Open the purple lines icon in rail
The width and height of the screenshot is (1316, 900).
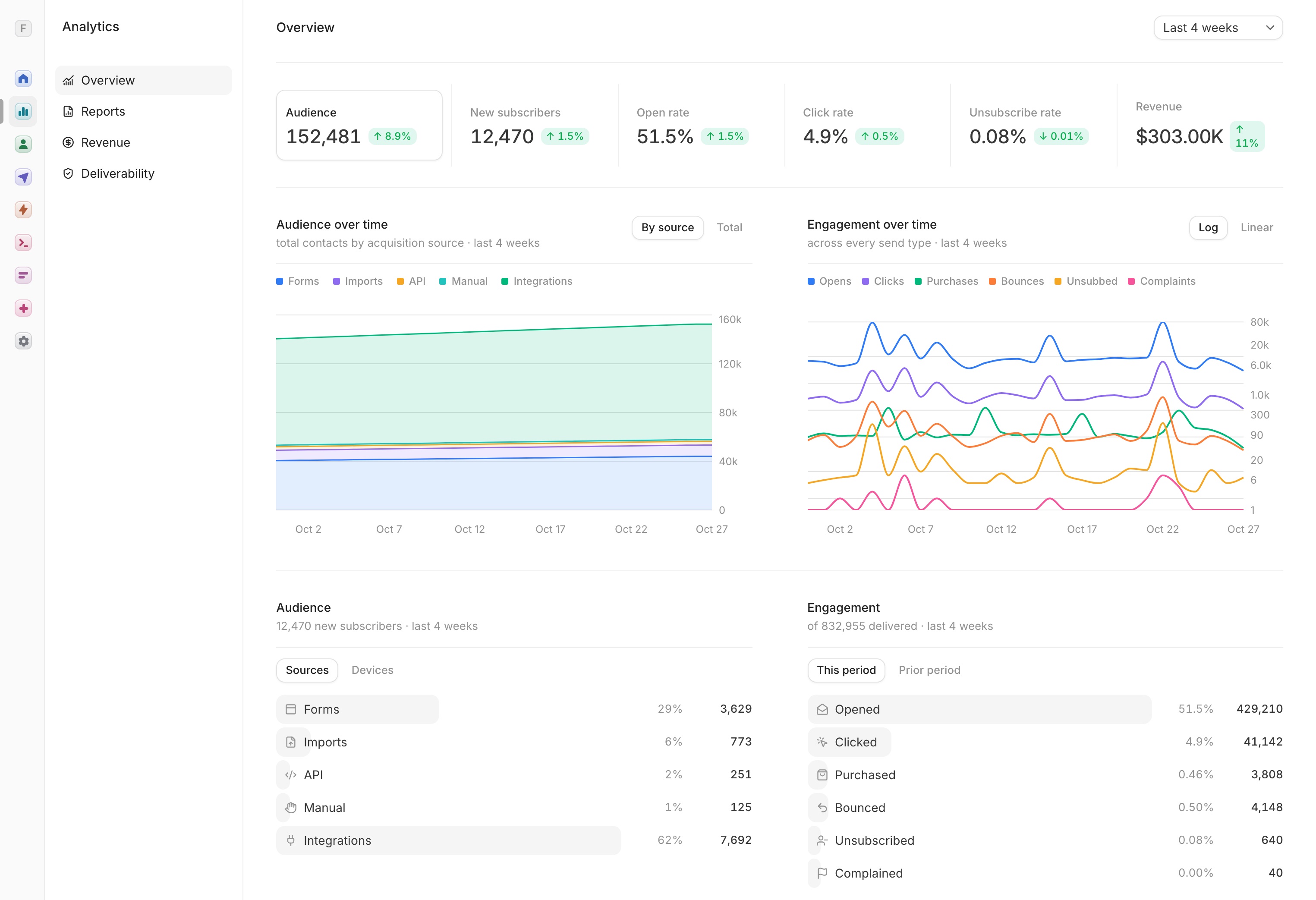click(x=23, y=276)
